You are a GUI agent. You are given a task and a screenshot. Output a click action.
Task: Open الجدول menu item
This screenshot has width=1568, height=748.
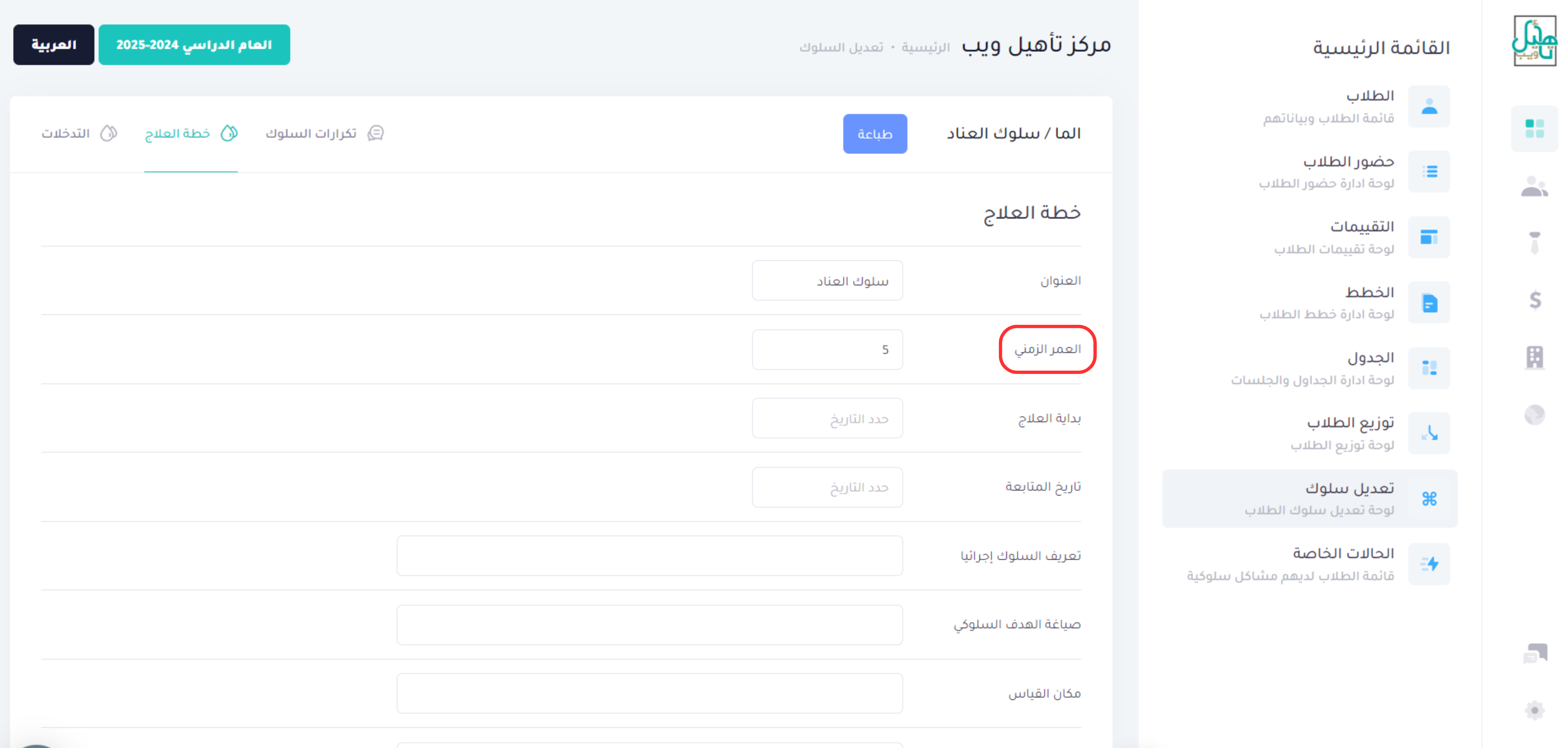pos(1310,368)
